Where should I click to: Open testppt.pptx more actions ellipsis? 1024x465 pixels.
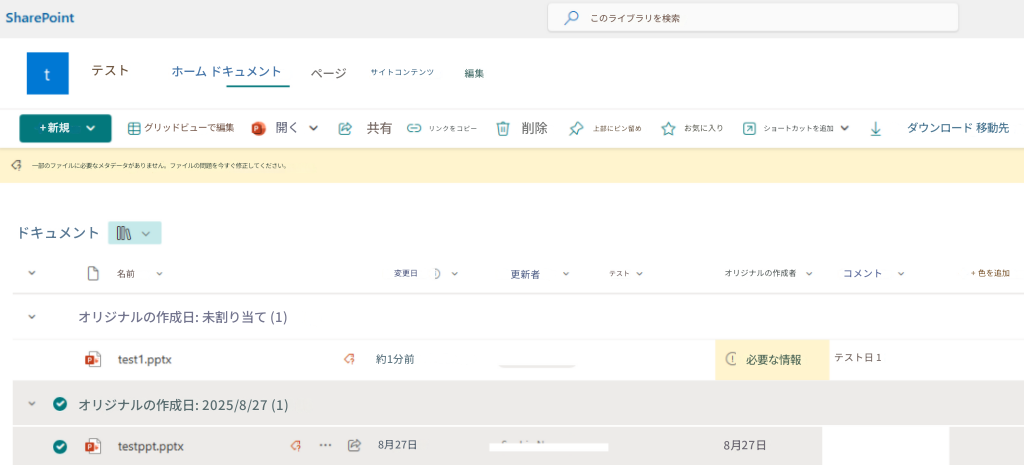coord(325,445)
